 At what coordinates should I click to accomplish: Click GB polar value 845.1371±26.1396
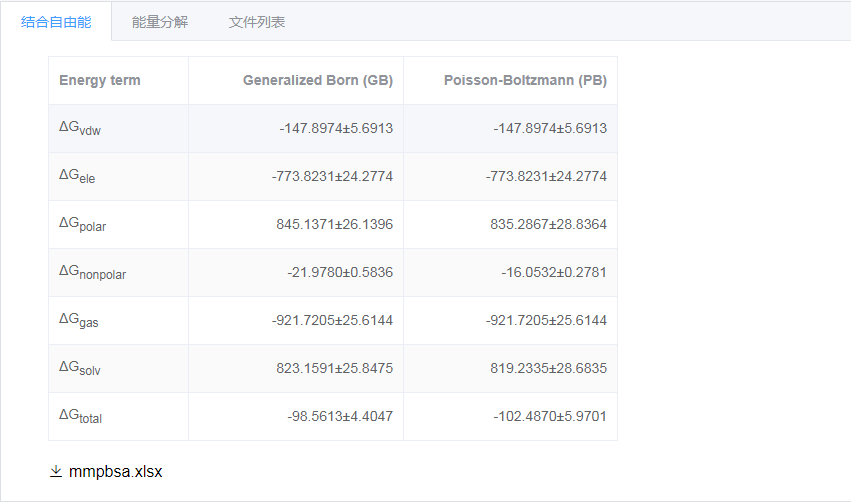point(334,224)
